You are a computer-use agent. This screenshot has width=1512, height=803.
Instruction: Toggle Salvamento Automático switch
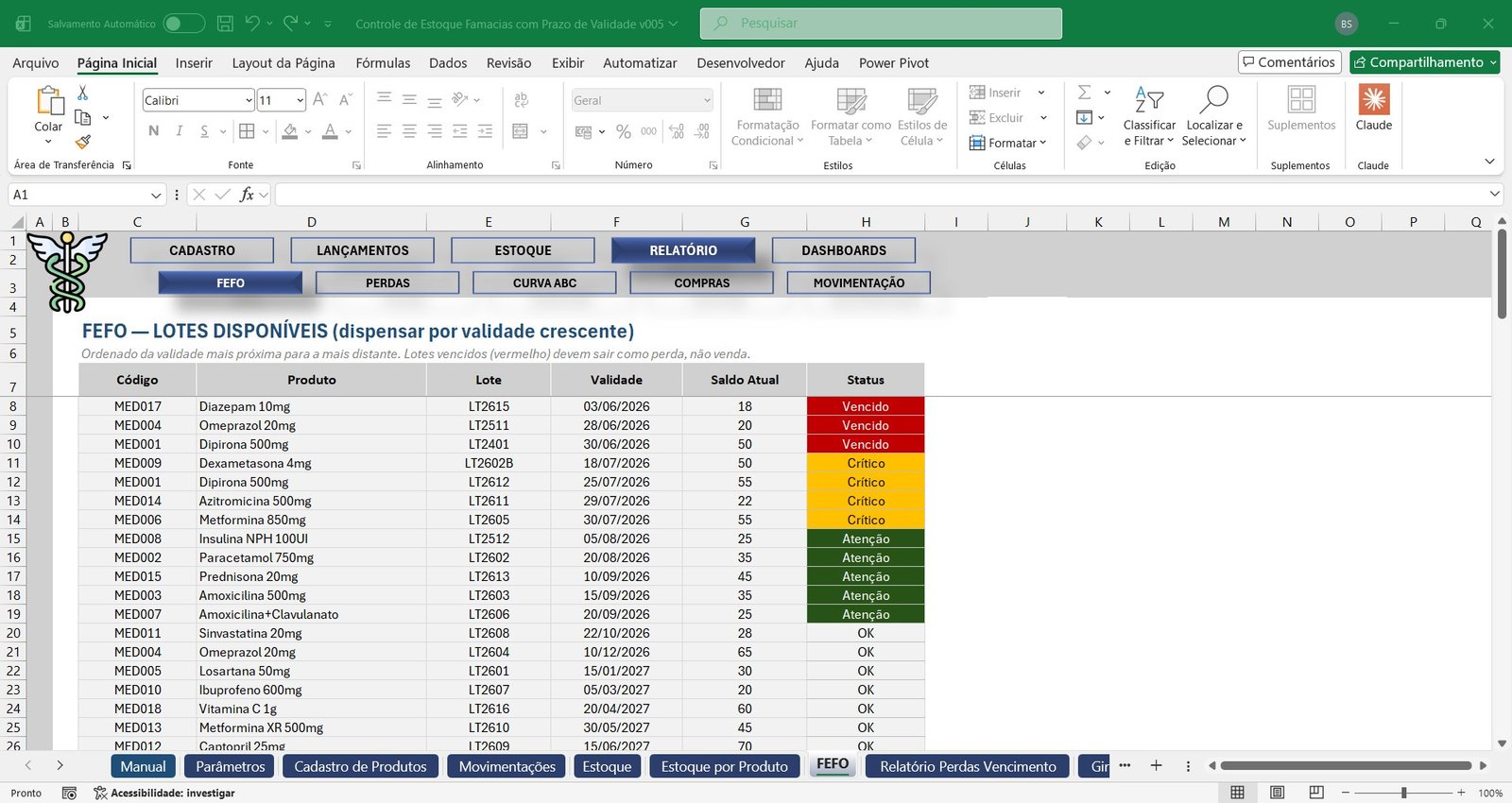tap(183, 24)
